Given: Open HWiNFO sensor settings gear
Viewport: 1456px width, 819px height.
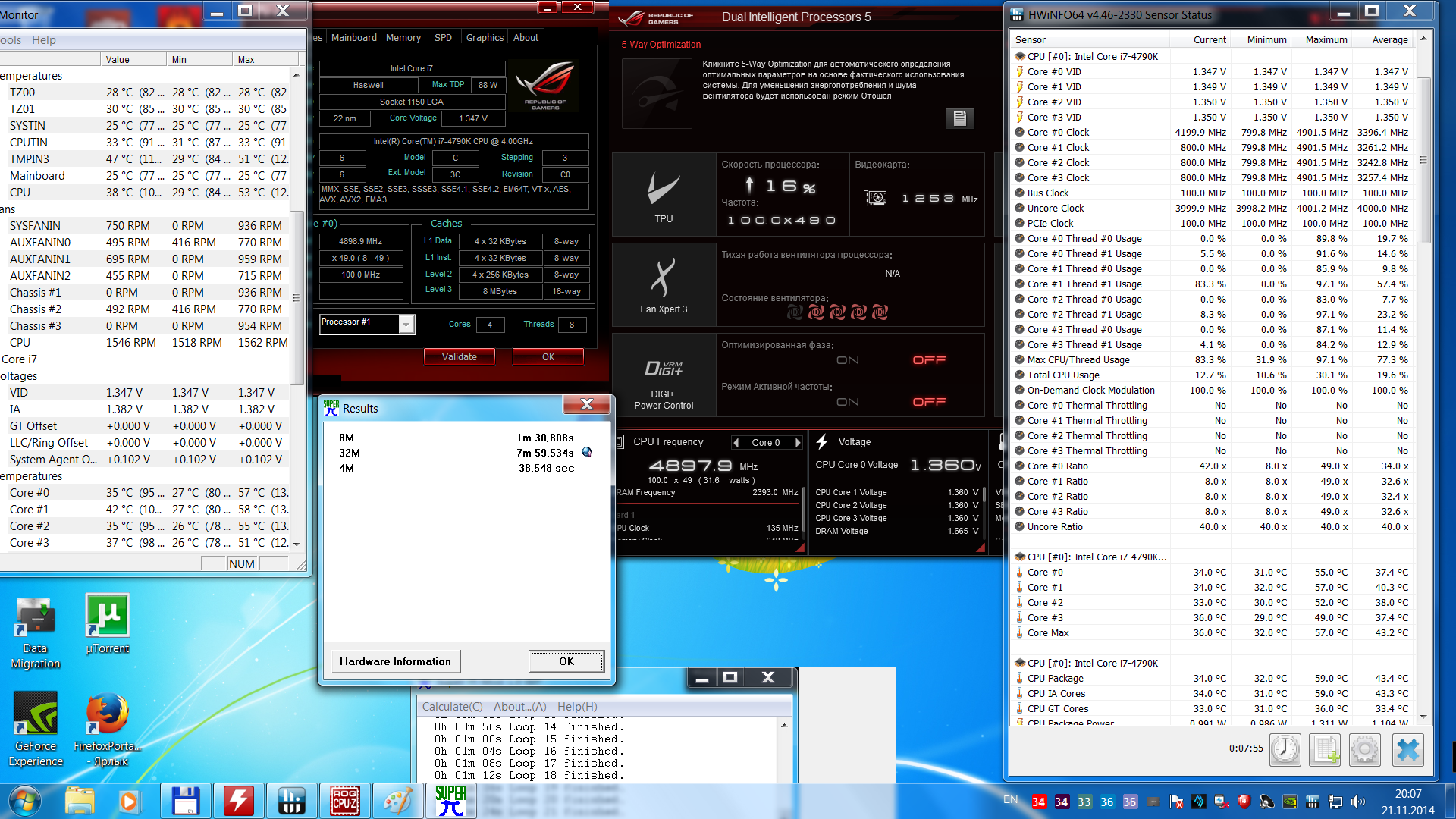Looking at the screenshot, I should coord(1365,750).
